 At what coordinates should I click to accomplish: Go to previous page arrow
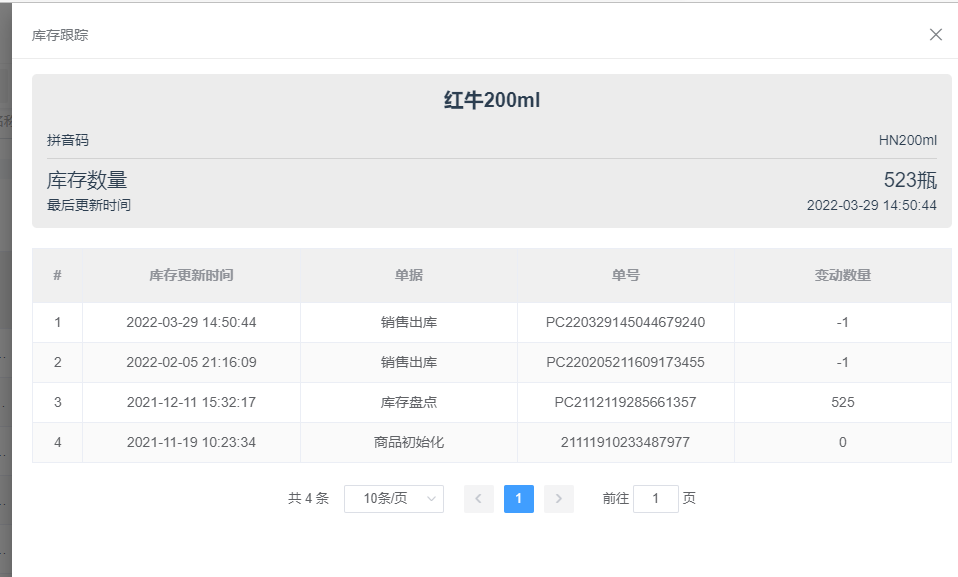click(479, 499)
